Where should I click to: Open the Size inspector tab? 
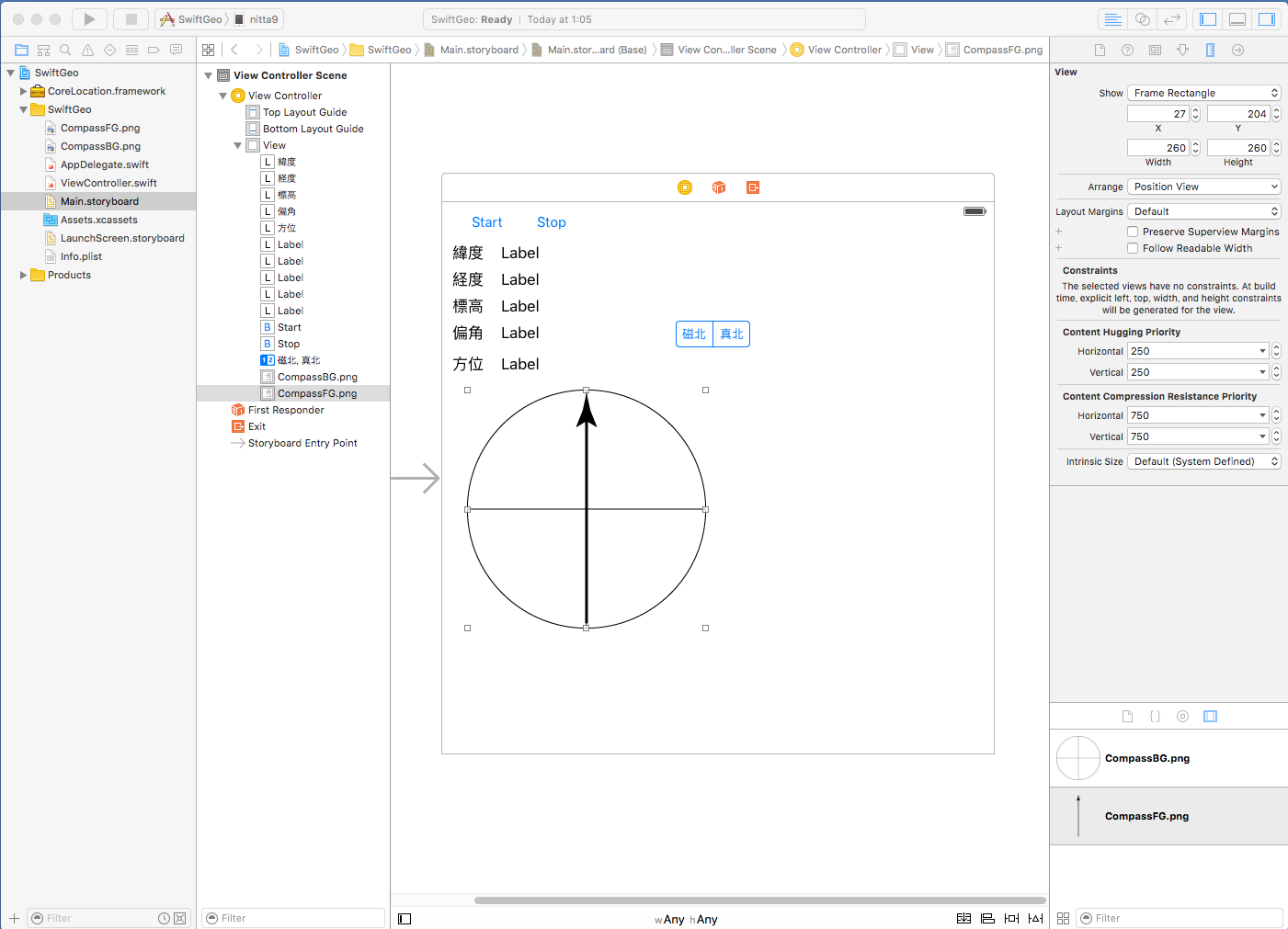(1210, 50)
